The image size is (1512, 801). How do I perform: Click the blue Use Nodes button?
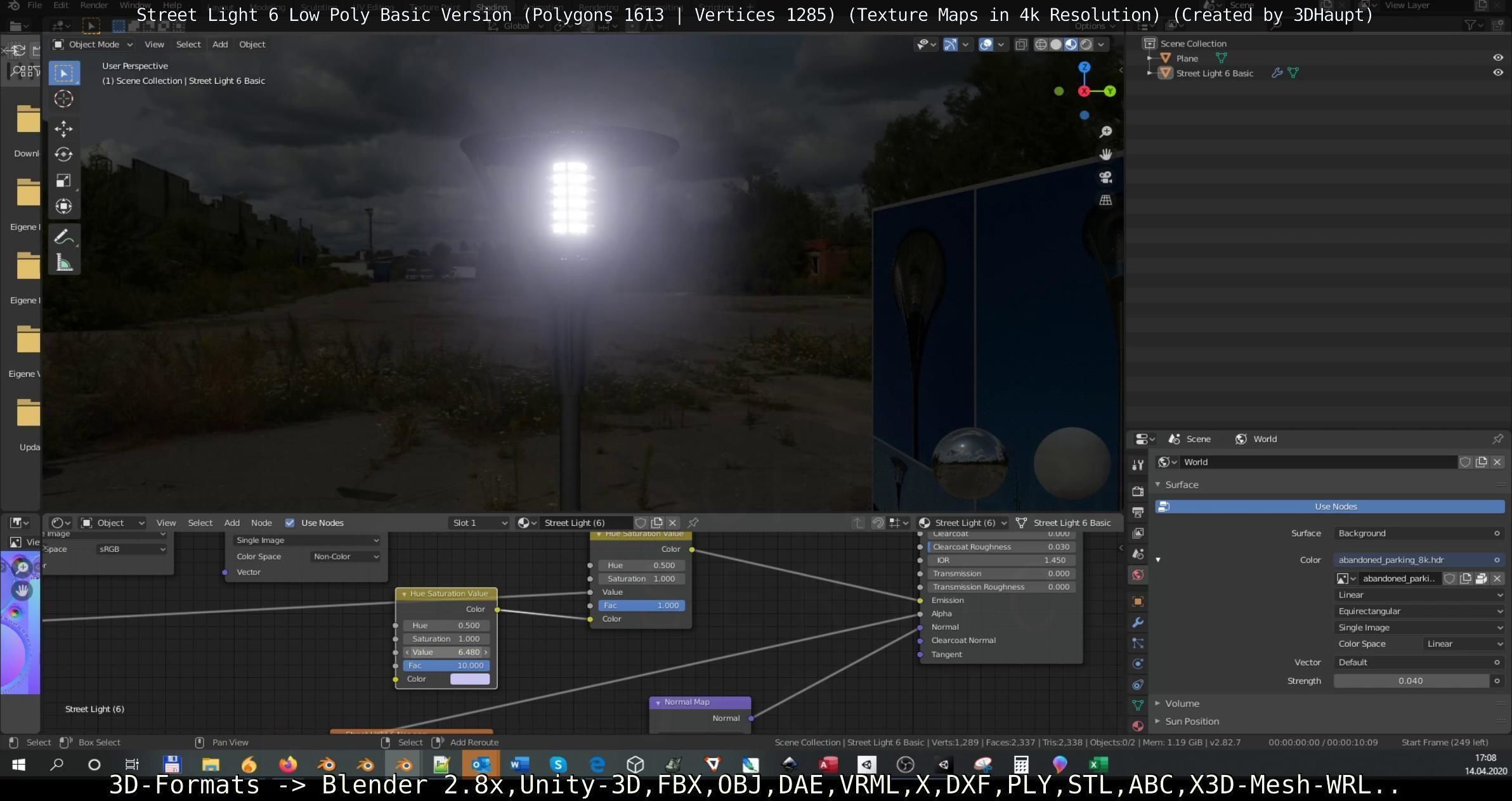1335,506
